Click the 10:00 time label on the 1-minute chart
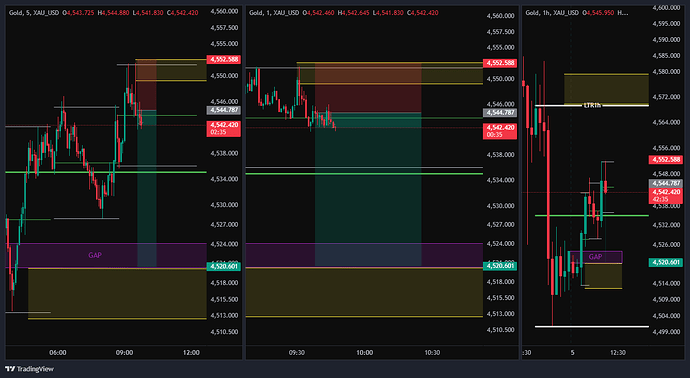 click(364, 352)
